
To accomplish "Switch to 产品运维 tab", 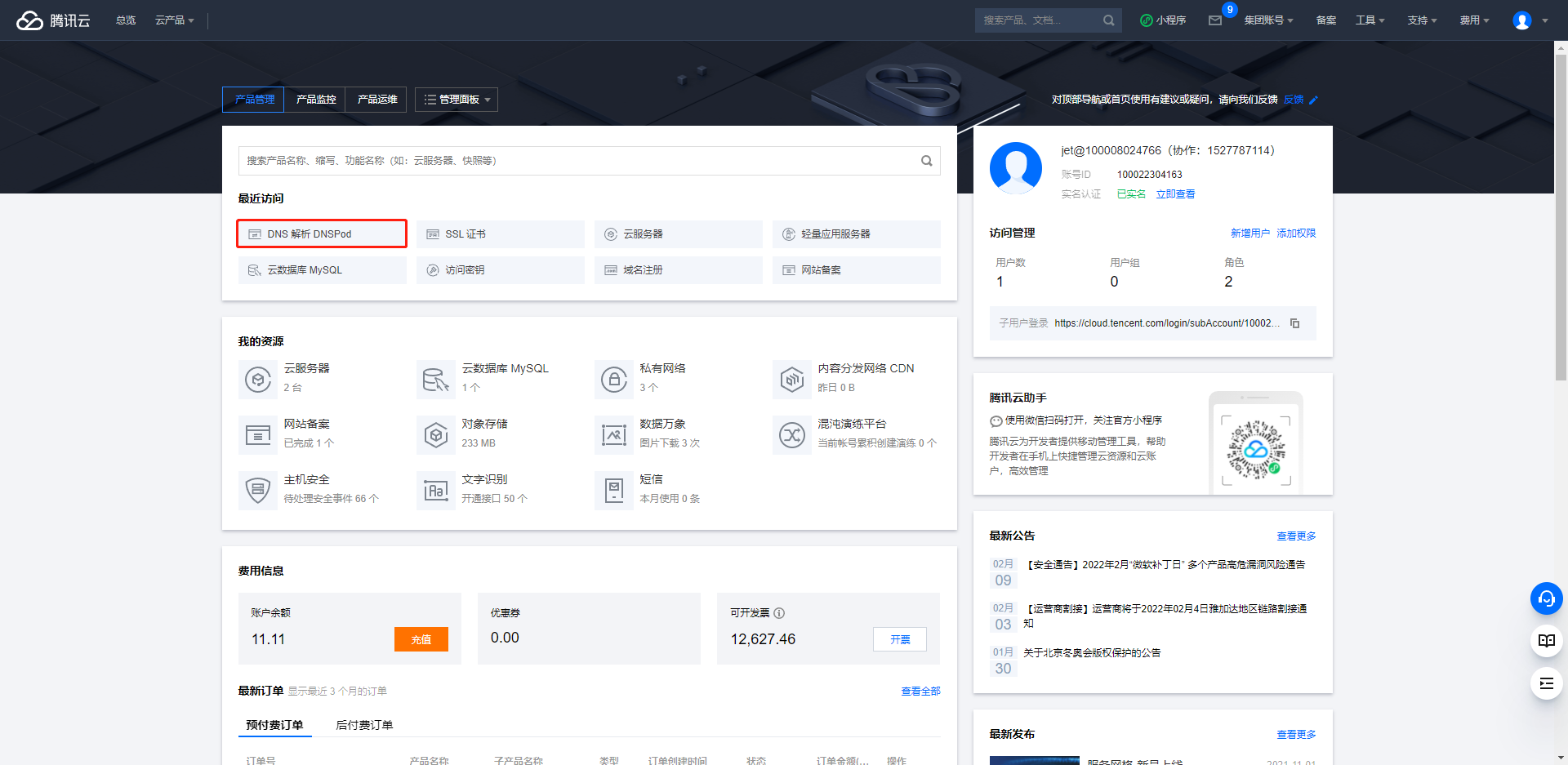I will pos(376,100).
